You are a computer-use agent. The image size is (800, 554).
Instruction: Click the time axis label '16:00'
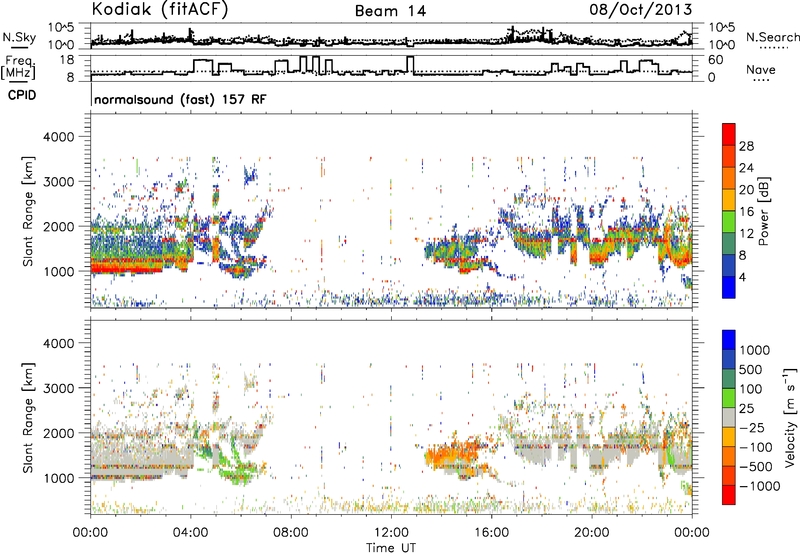coord(491,533)
